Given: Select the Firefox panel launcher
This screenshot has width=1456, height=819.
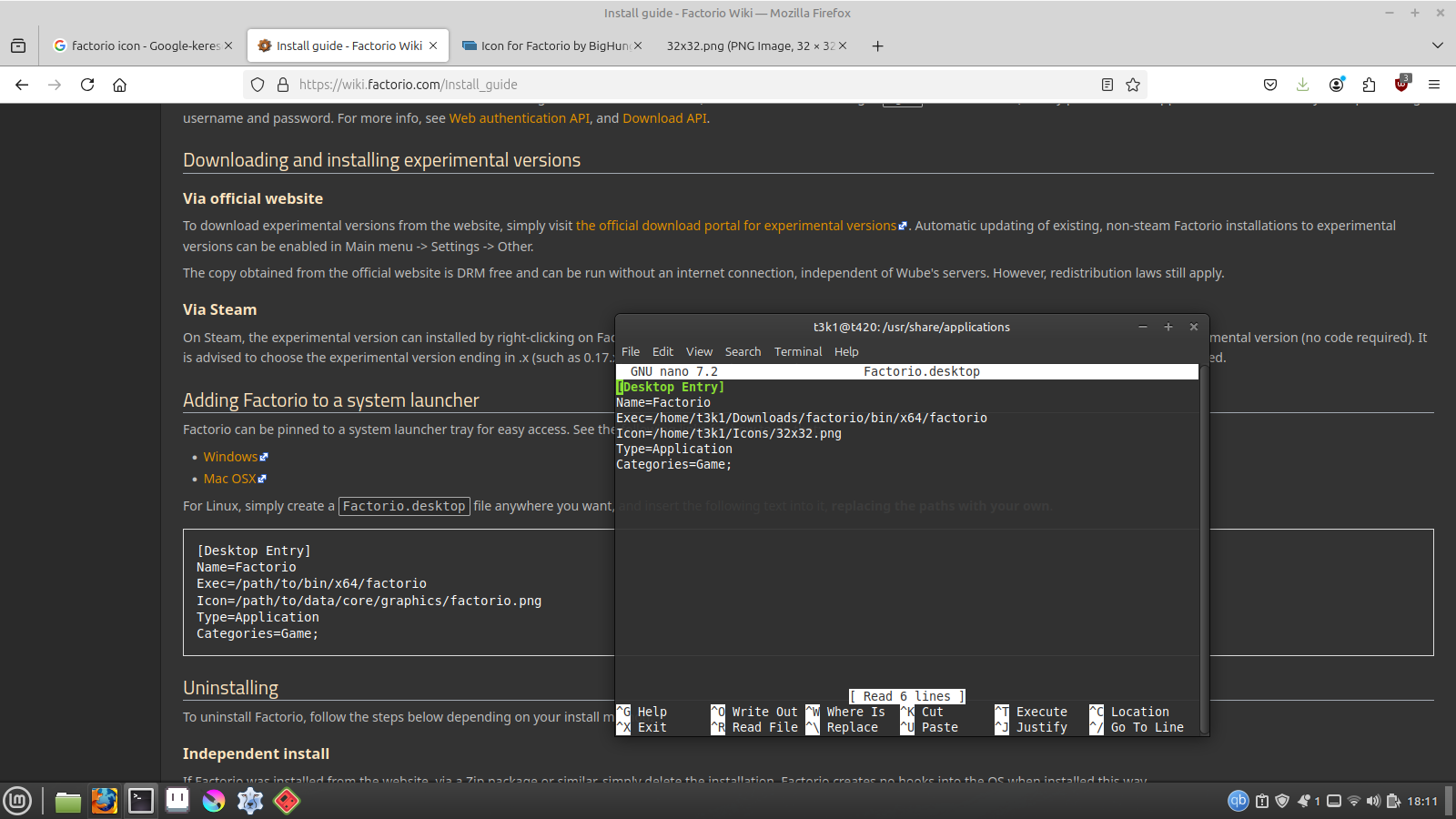Looking at the screenshot, I should (104, 801).
